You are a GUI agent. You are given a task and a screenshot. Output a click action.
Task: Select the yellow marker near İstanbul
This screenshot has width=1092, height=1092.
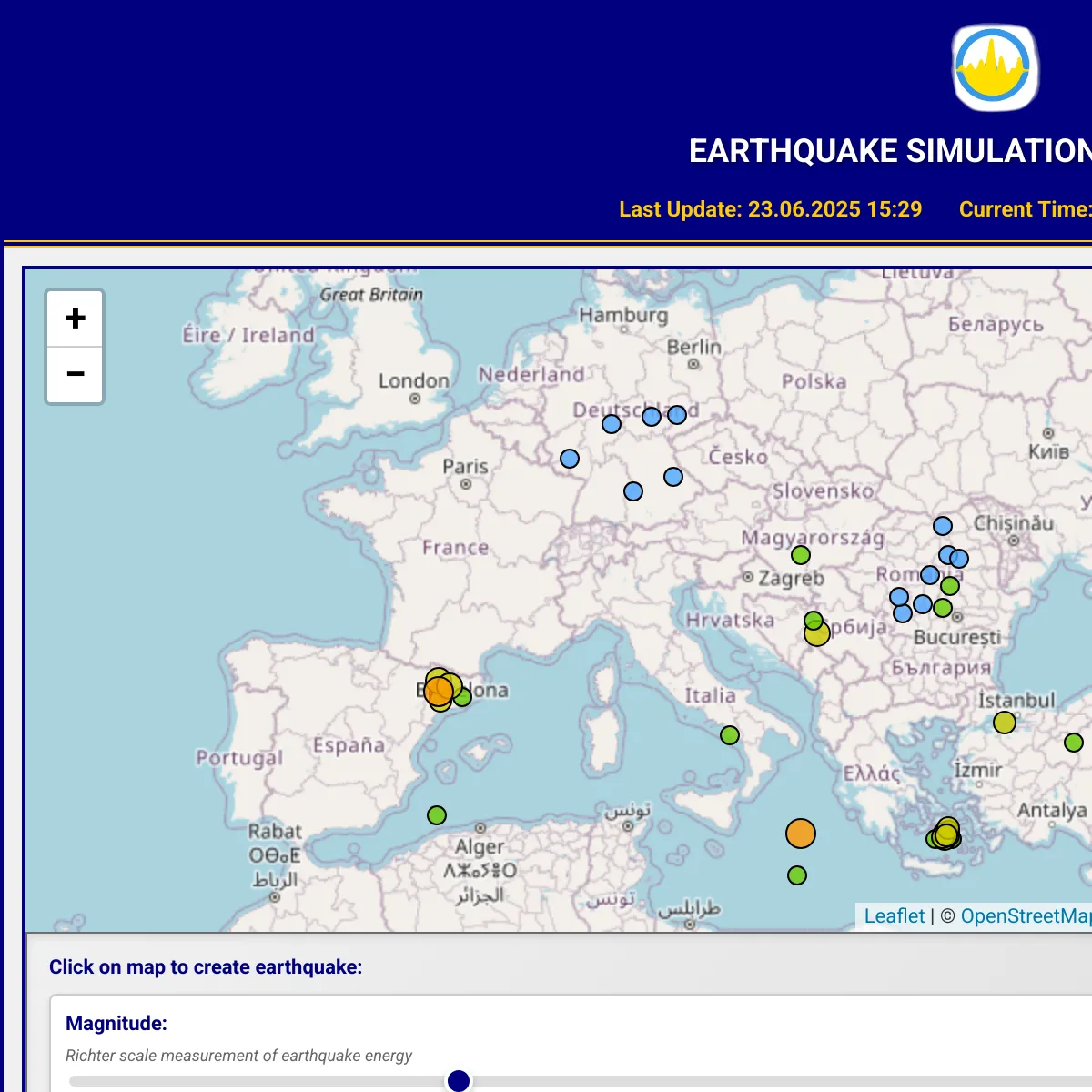tap(1005, 723)
